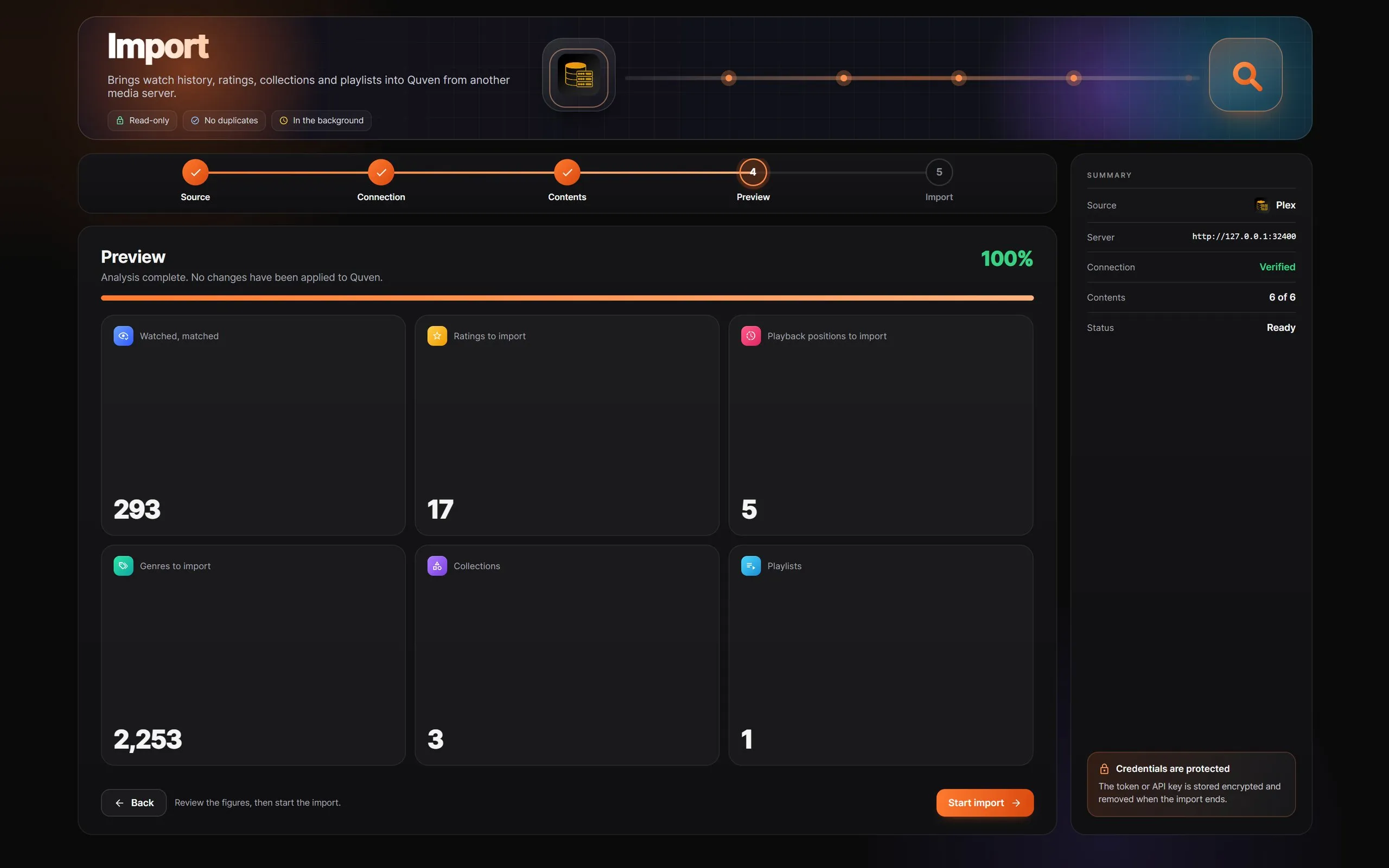
Task: Click the 100% progress value
Action: [1006, 258]
